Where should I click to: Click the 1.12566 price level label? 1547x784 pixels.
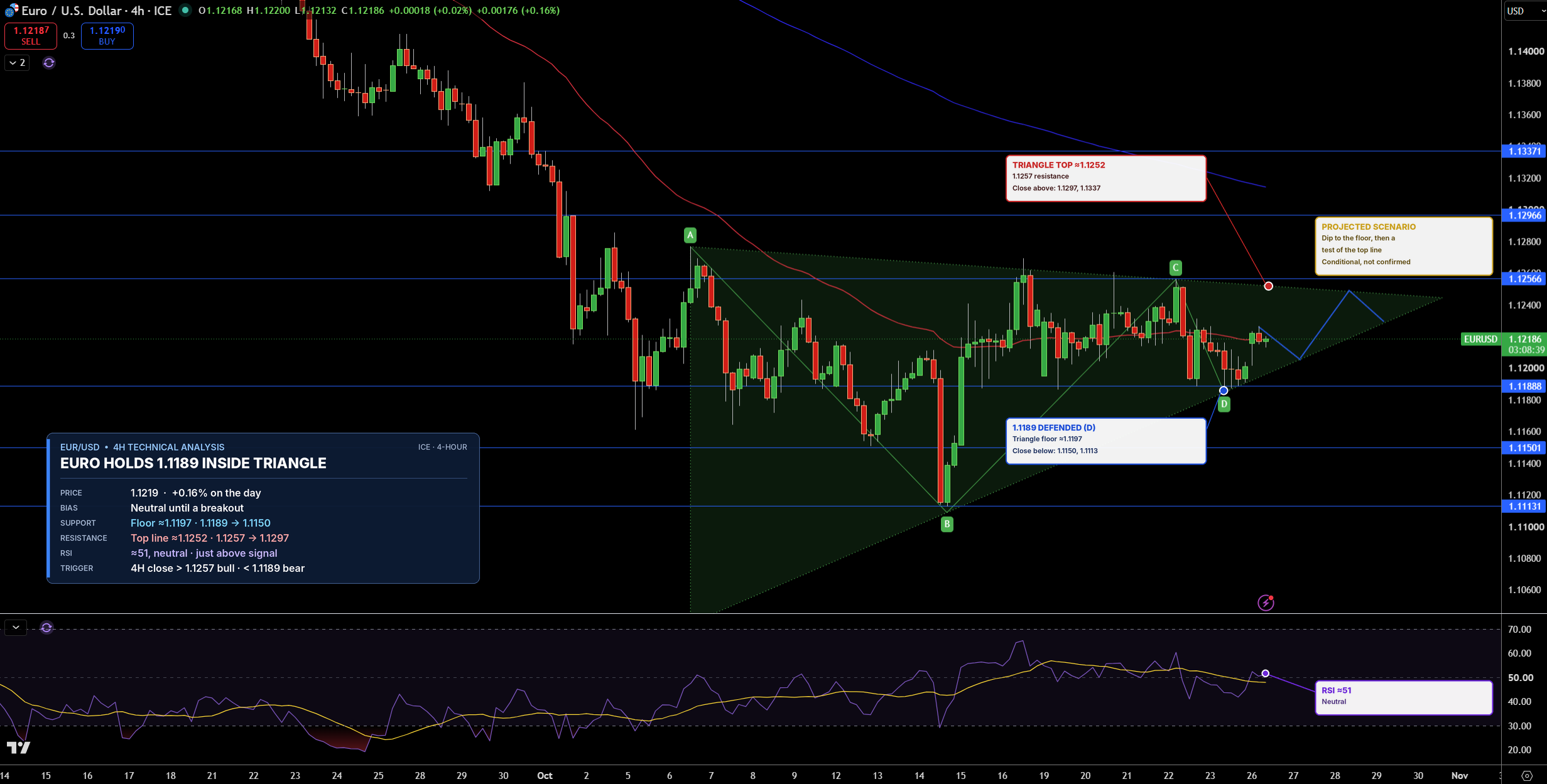click(x=1524, y=279)
